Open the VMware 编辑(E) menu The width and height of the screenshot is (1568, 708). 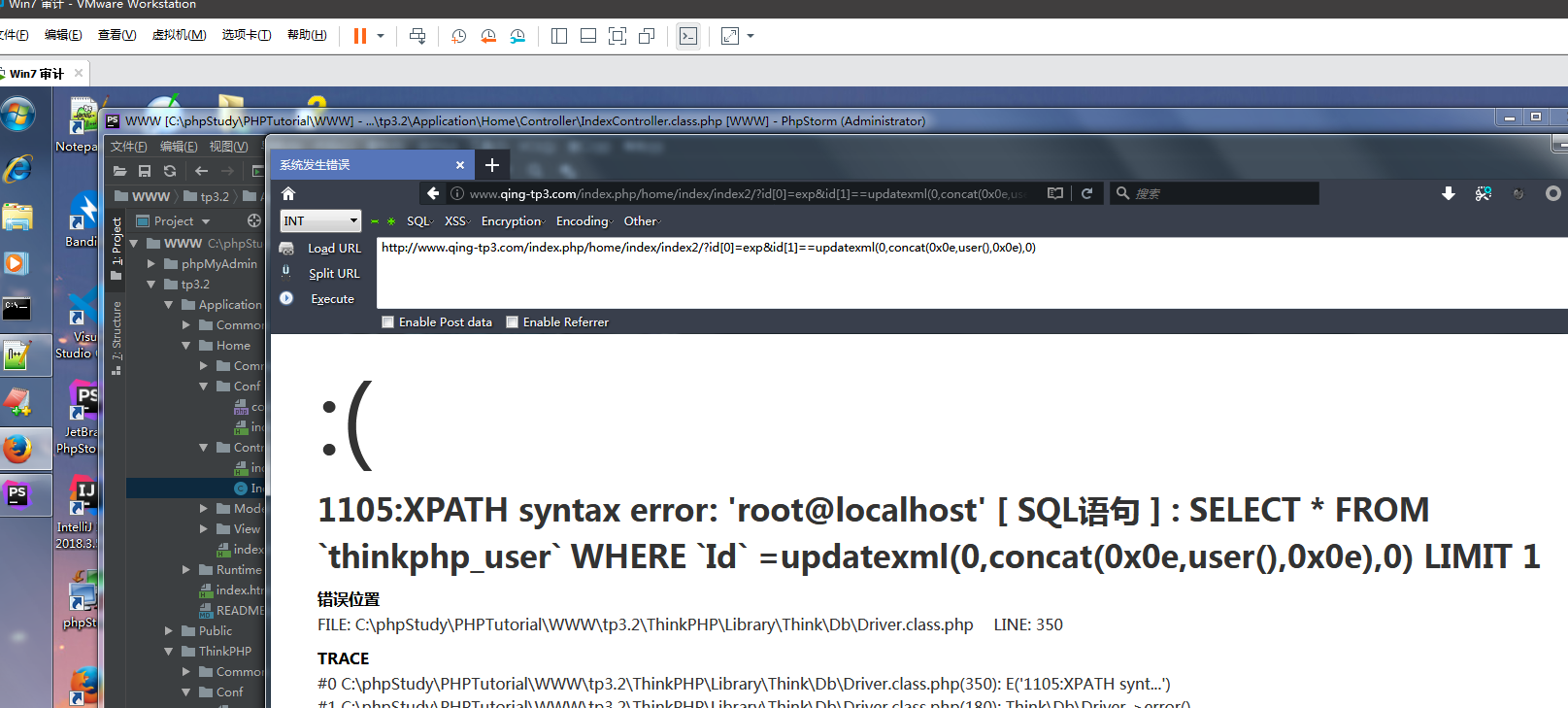click(x=63, y=35)
